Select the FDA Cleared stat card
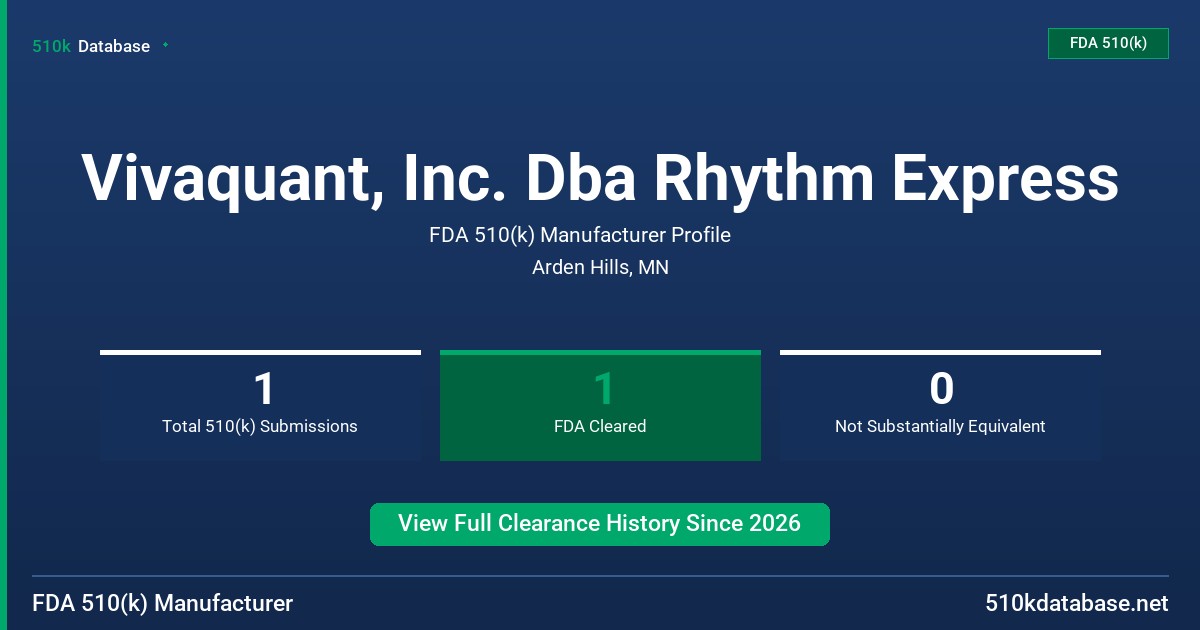This screenshot has width=1200, height=630. (x=600, y=405)
